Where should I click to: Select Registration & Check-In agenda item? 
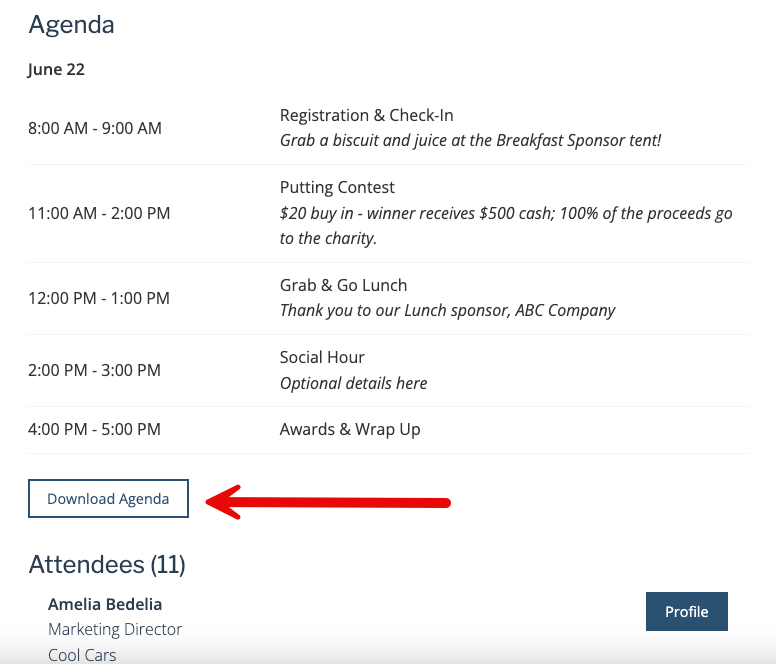coord(366,115)
